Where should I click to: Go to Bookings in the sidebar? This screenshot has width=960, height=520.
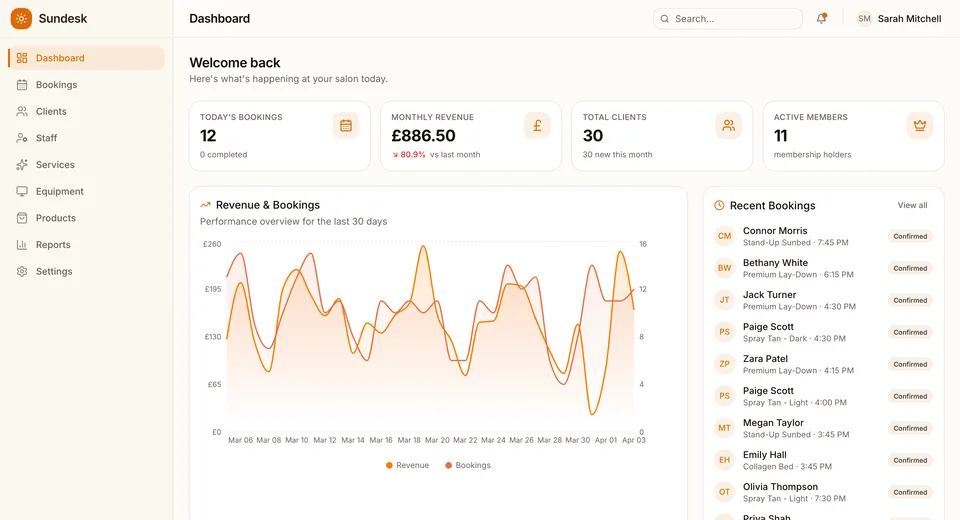tap(86, 85)
